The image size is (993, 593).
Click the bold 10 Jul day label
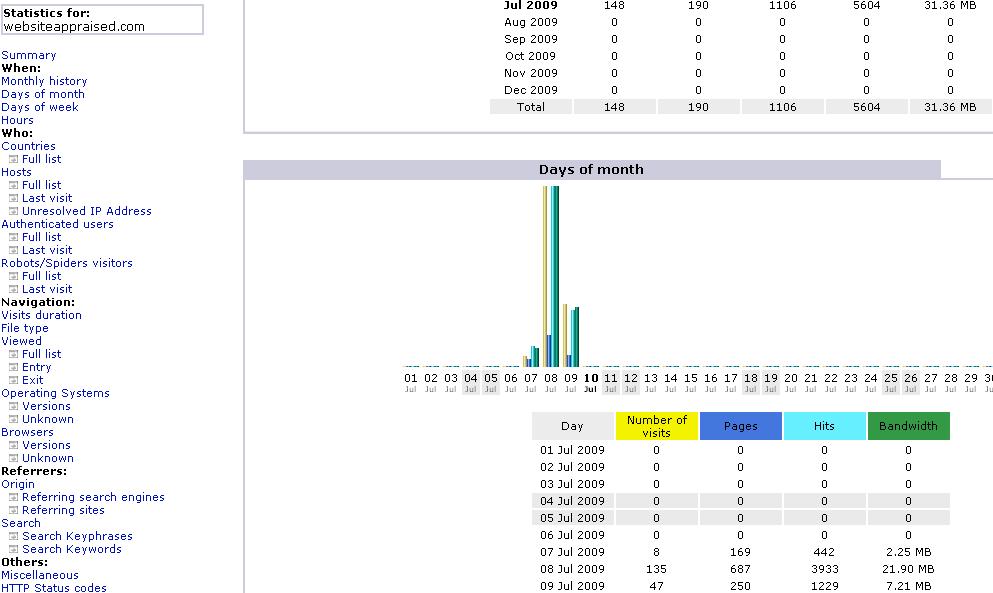click(x=591, y=381)
